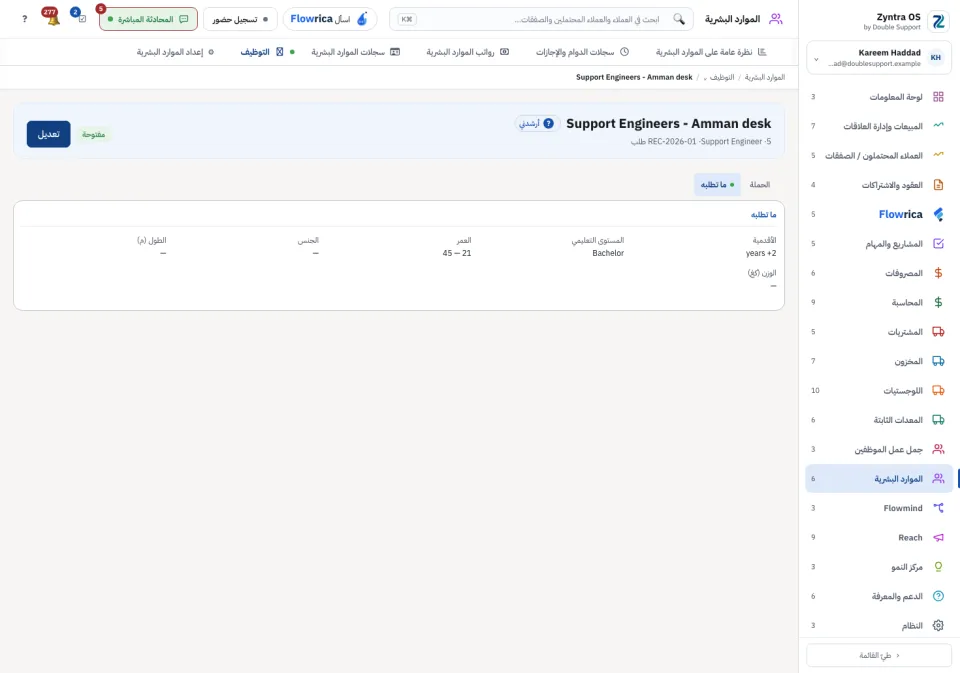
Task: Open لوحة المعلومات dashboard icon in sidebar
Action: [x=938, y=97]
